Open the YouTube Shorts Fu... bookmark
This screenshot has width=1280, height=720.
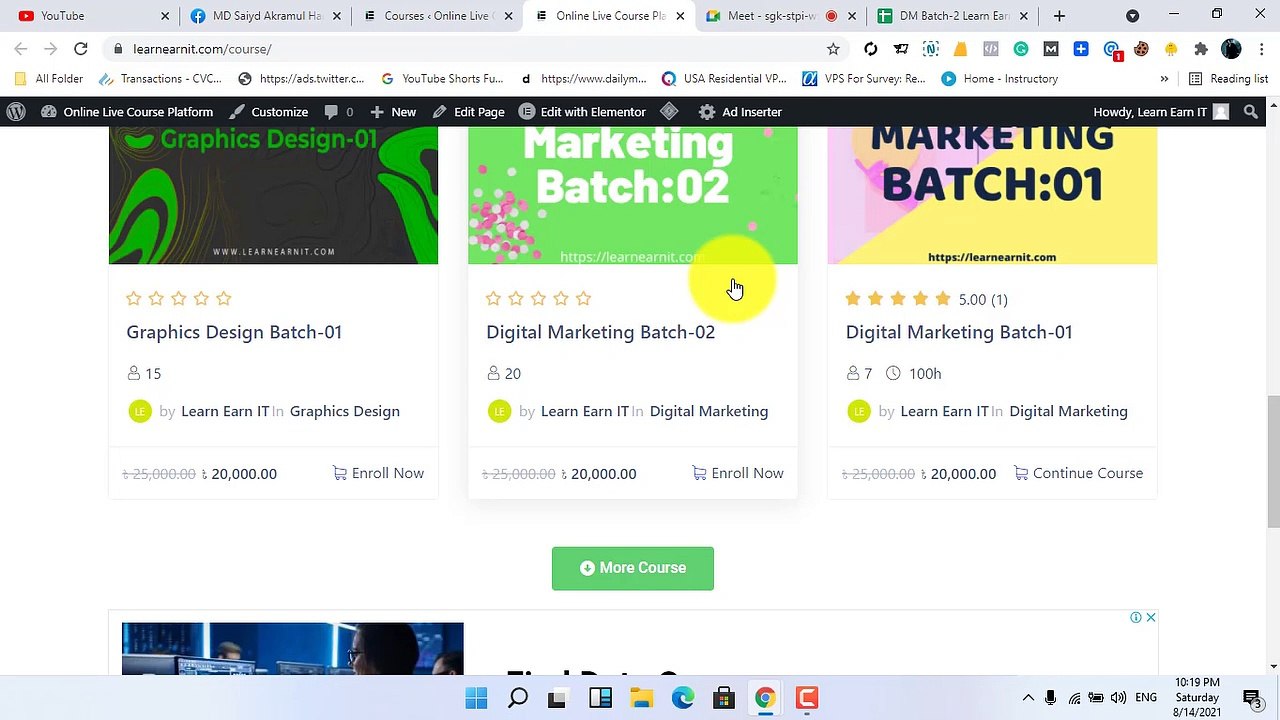[442, 79]
